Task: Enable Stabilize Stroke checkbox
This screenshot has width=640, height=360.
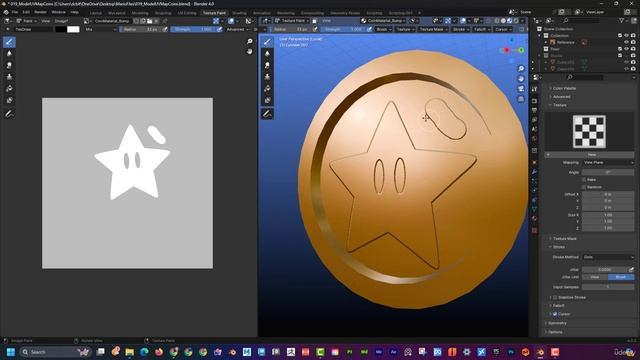Action: pyautogui.click(x=555, y=298)
